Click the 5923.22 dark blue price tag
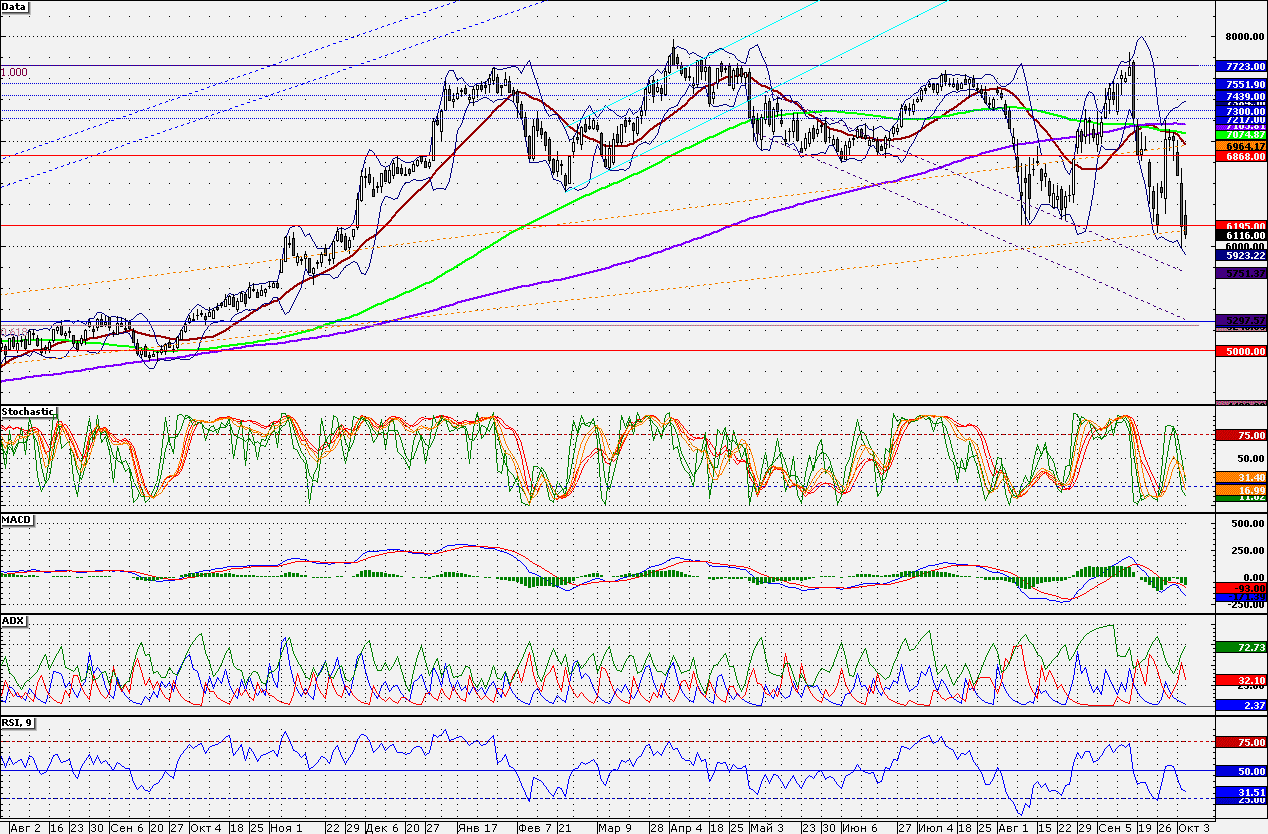Screen dimensions: 1268x834 pos(1240,256)
